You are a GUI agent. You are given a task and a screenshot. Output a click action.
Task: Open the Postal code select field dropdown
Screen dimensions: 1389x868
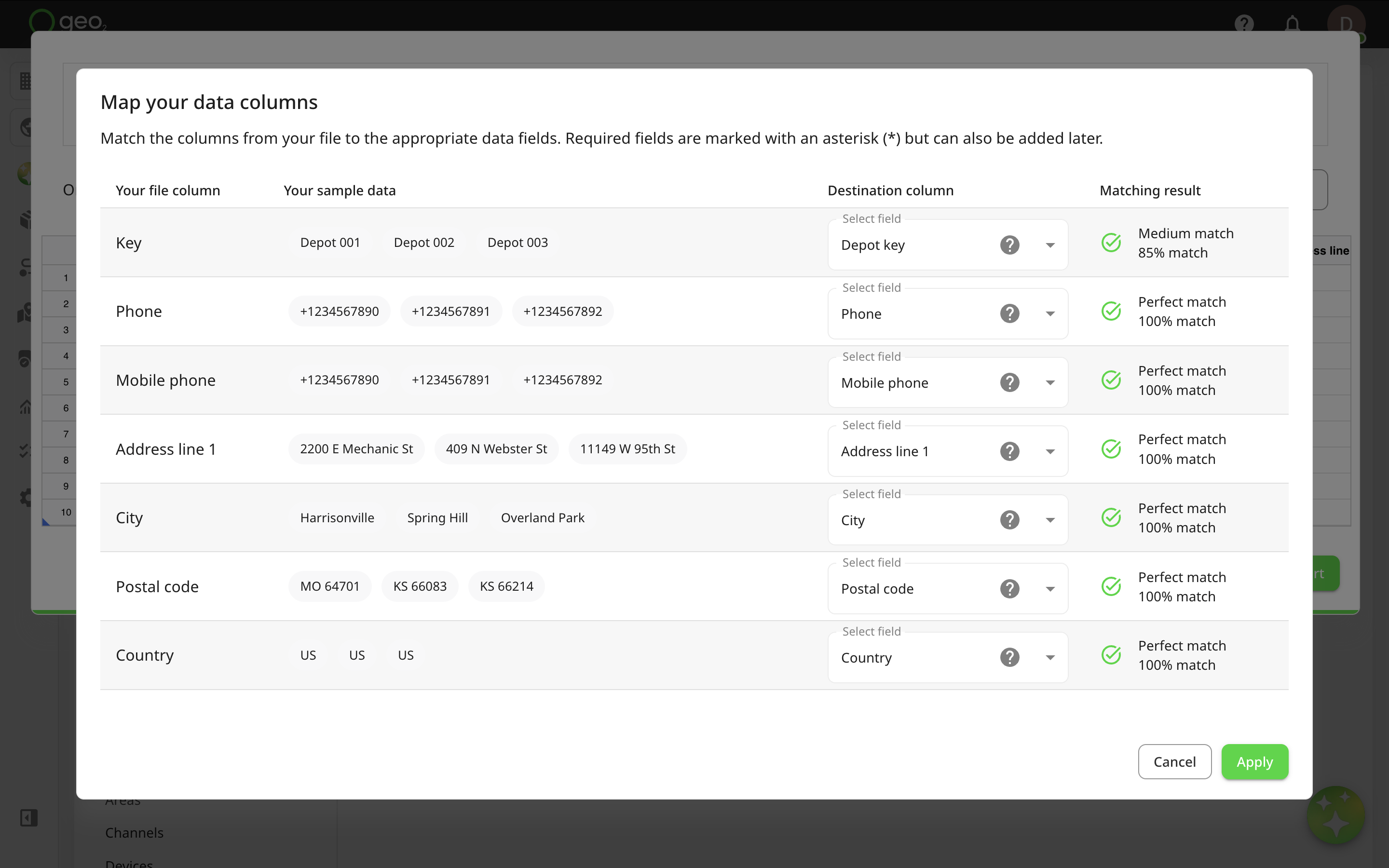click(1050, 589)
